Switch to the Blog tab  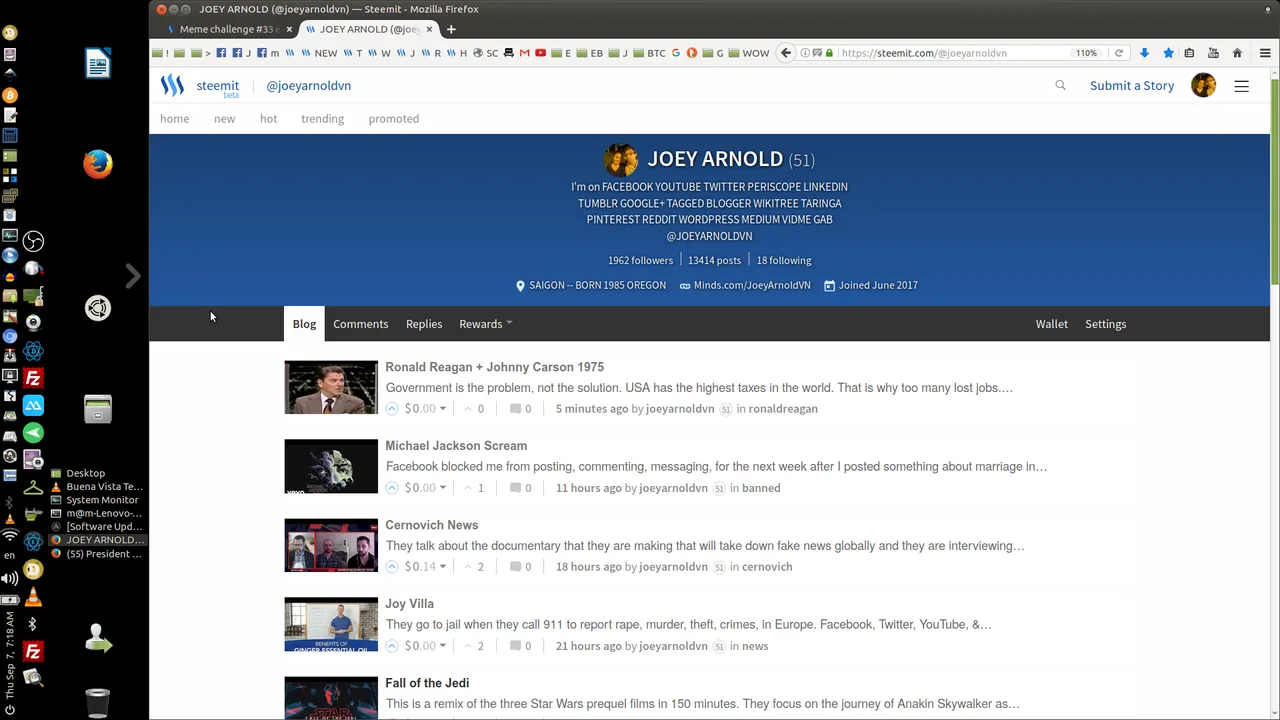pyautogui.click(x=304, y=324)
